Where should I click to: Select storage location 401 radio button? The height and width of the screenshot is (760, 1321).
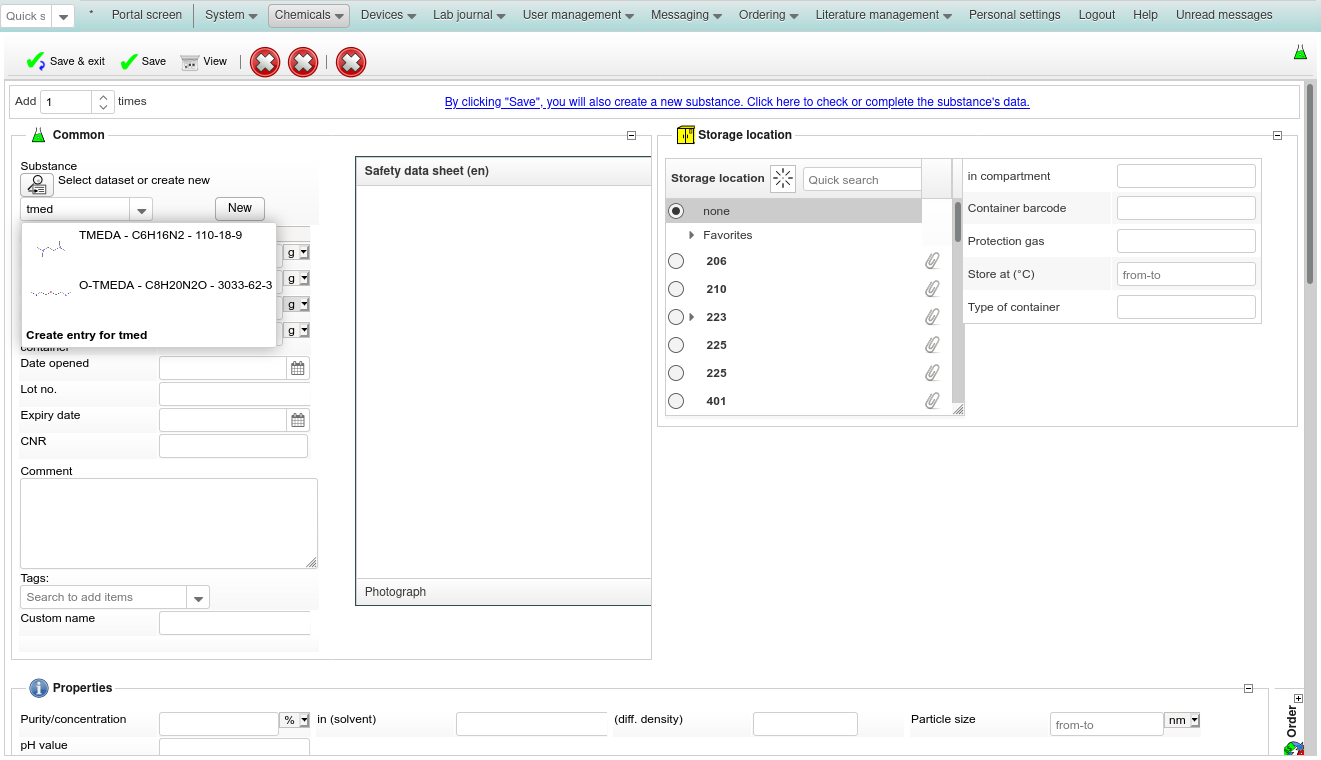pyautogui.click(x=676, y=401)
